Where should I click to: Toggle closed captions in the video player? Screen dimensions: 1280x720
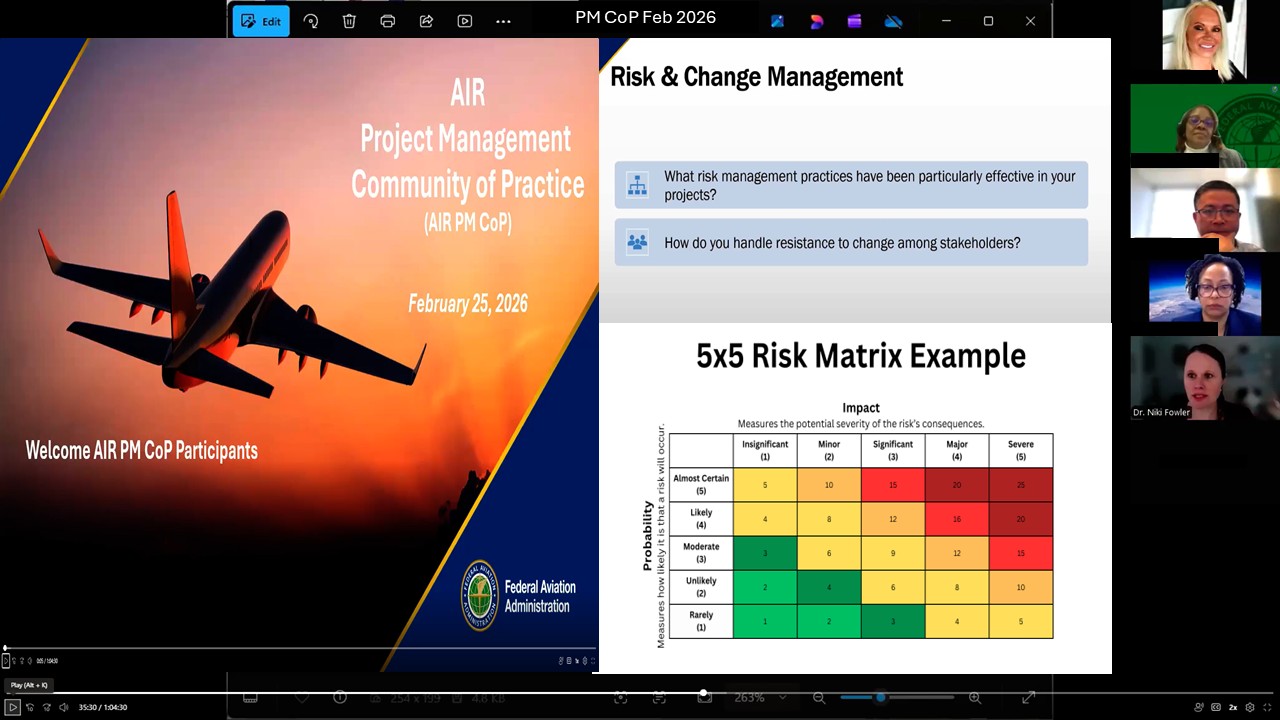tap(1215, 707)
